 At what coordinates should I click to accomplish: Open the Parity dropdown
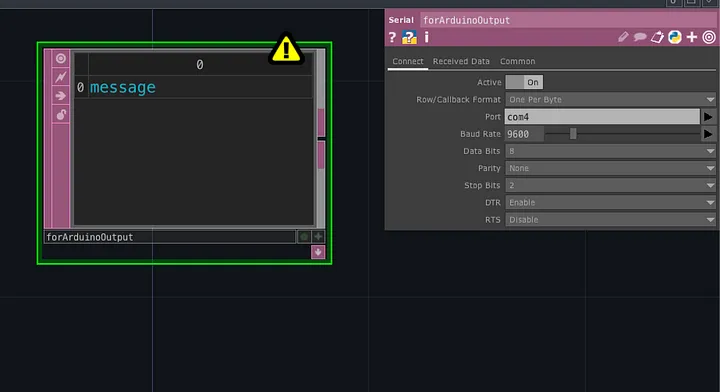[610, 168]
